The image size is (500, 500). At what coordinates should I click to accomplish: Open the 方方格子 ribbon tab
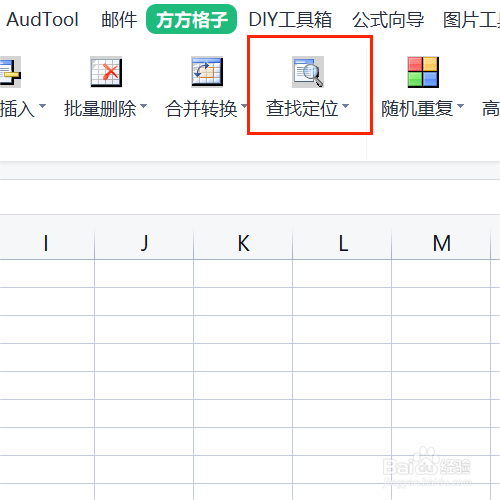pyautogui.click(x=191, y=19)
